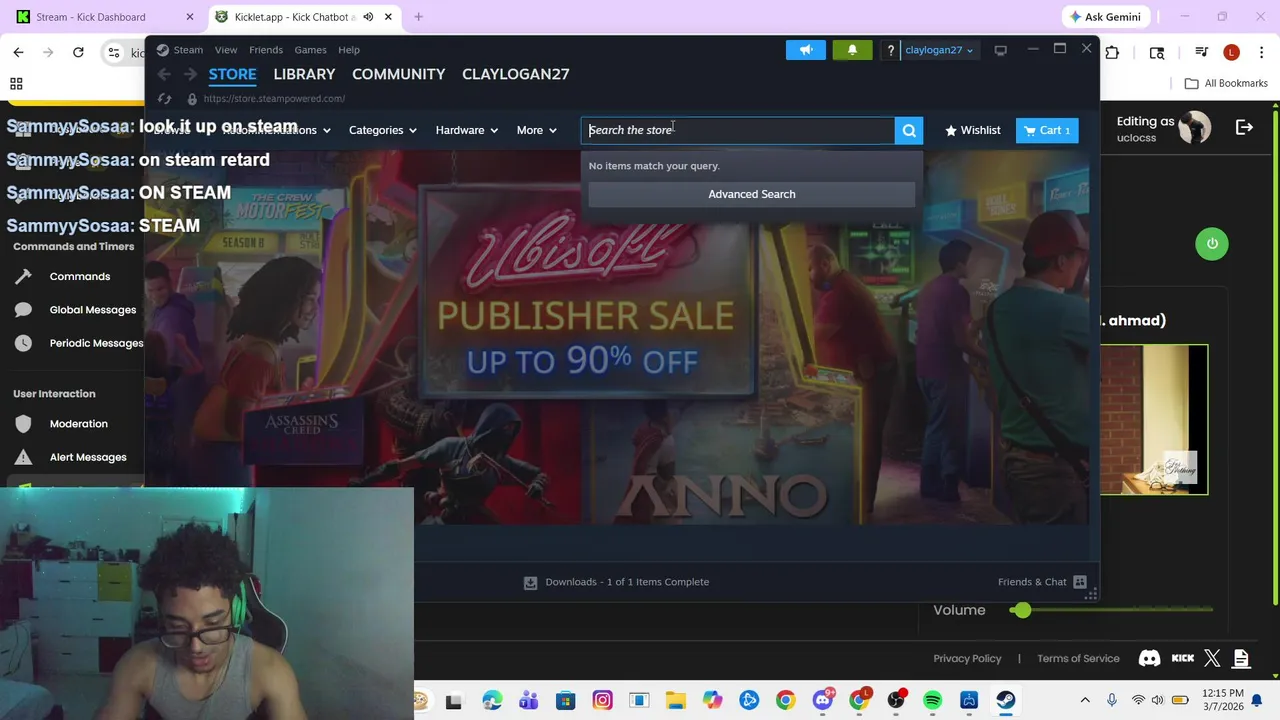The height and width of the screenshot is (720, 1280).
Task: Open All Bookmarks folder in Chrome
Action: [x=1226, y=84]
